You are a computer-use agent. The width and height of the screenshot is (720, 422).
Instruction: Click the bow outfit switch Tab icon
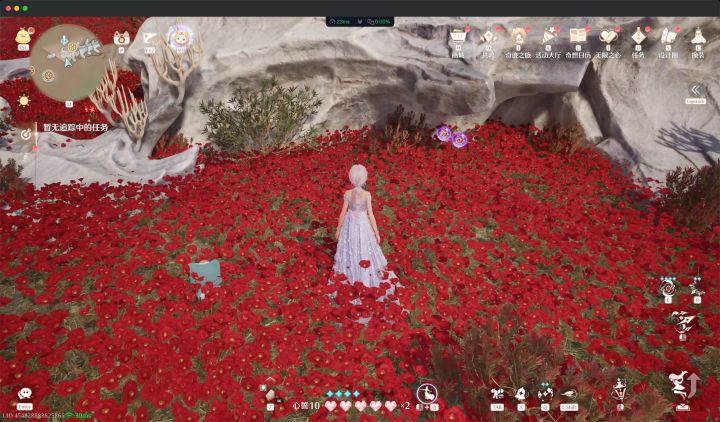(497, 394)
